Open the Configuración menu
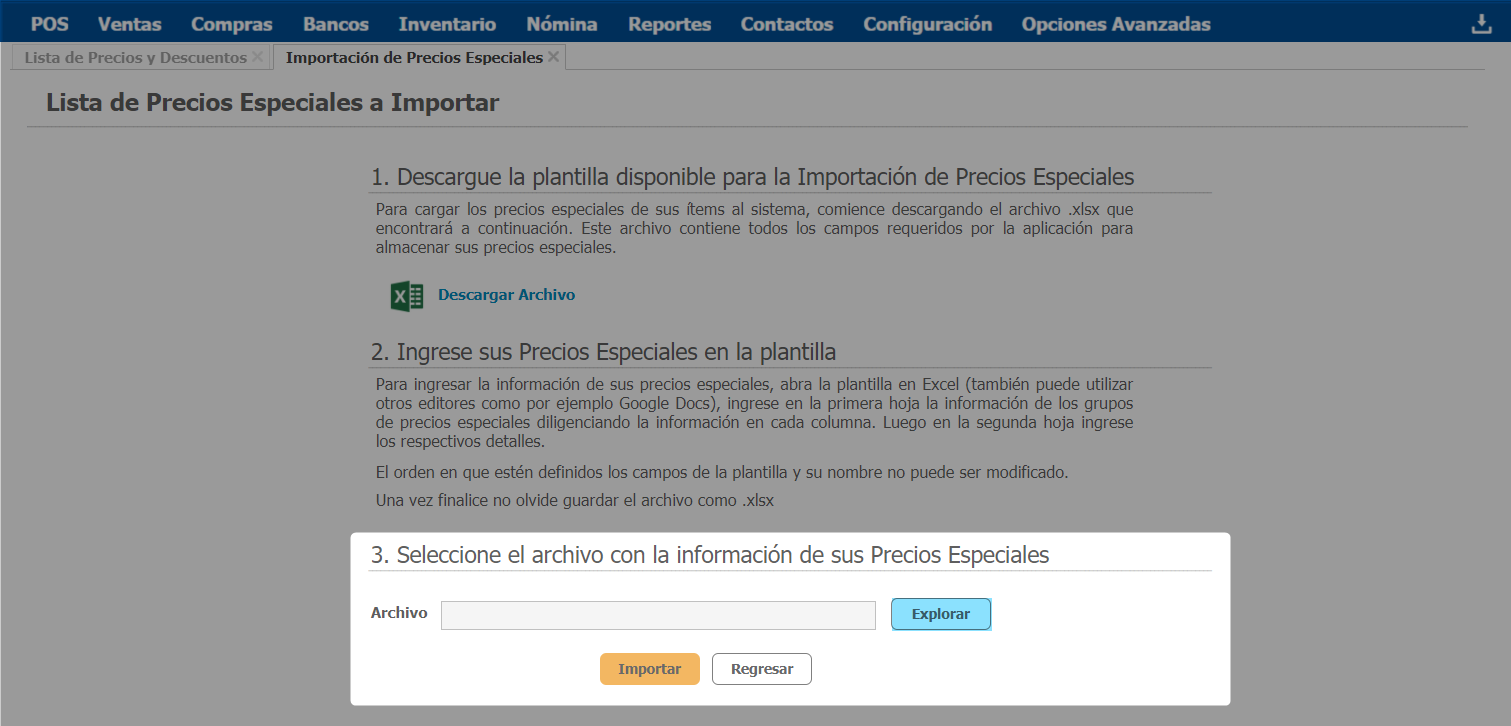 (x=928, y=24)
